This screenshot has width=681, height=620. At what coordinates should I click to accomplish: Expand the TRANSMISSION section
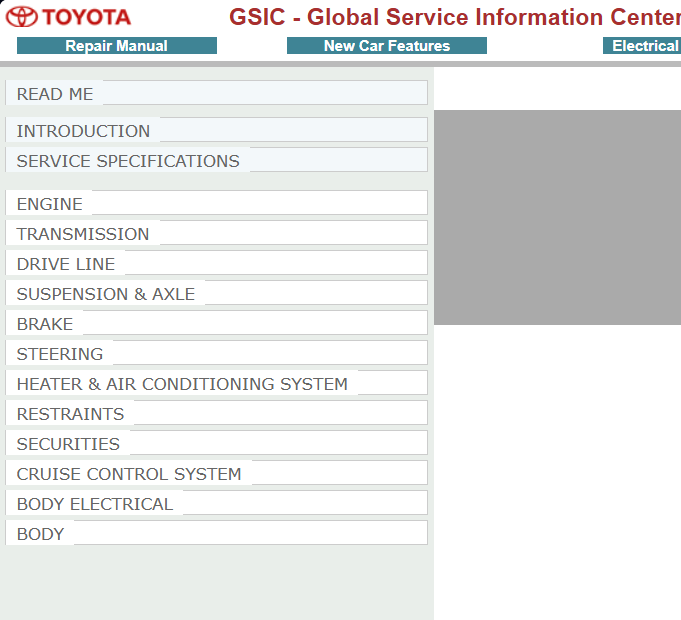pyautogui.click(x=216, y=233)
